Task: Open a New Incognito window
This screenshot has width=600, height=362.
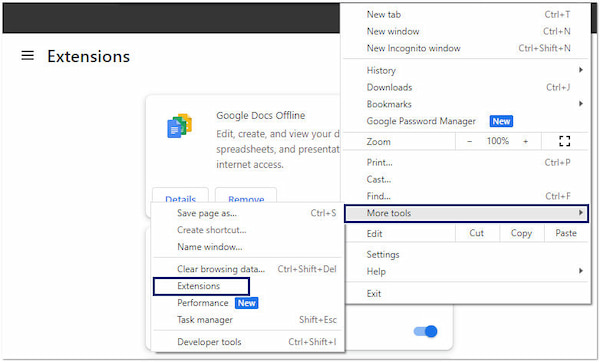Action: click(466, 48)
